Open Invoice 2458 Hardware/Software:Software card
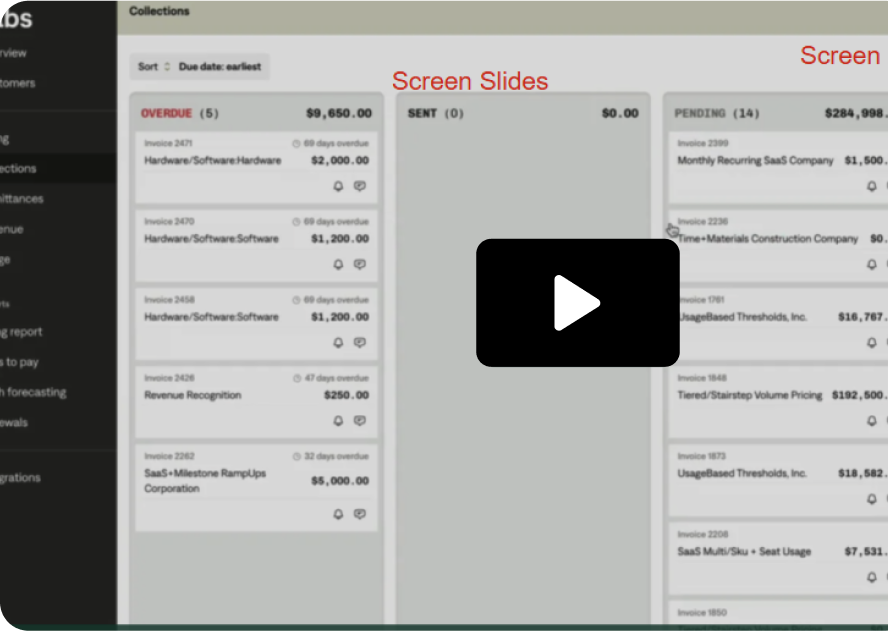The height and width of the screenshot is (631, 888). pyautogui.click(x=256, y=324)
